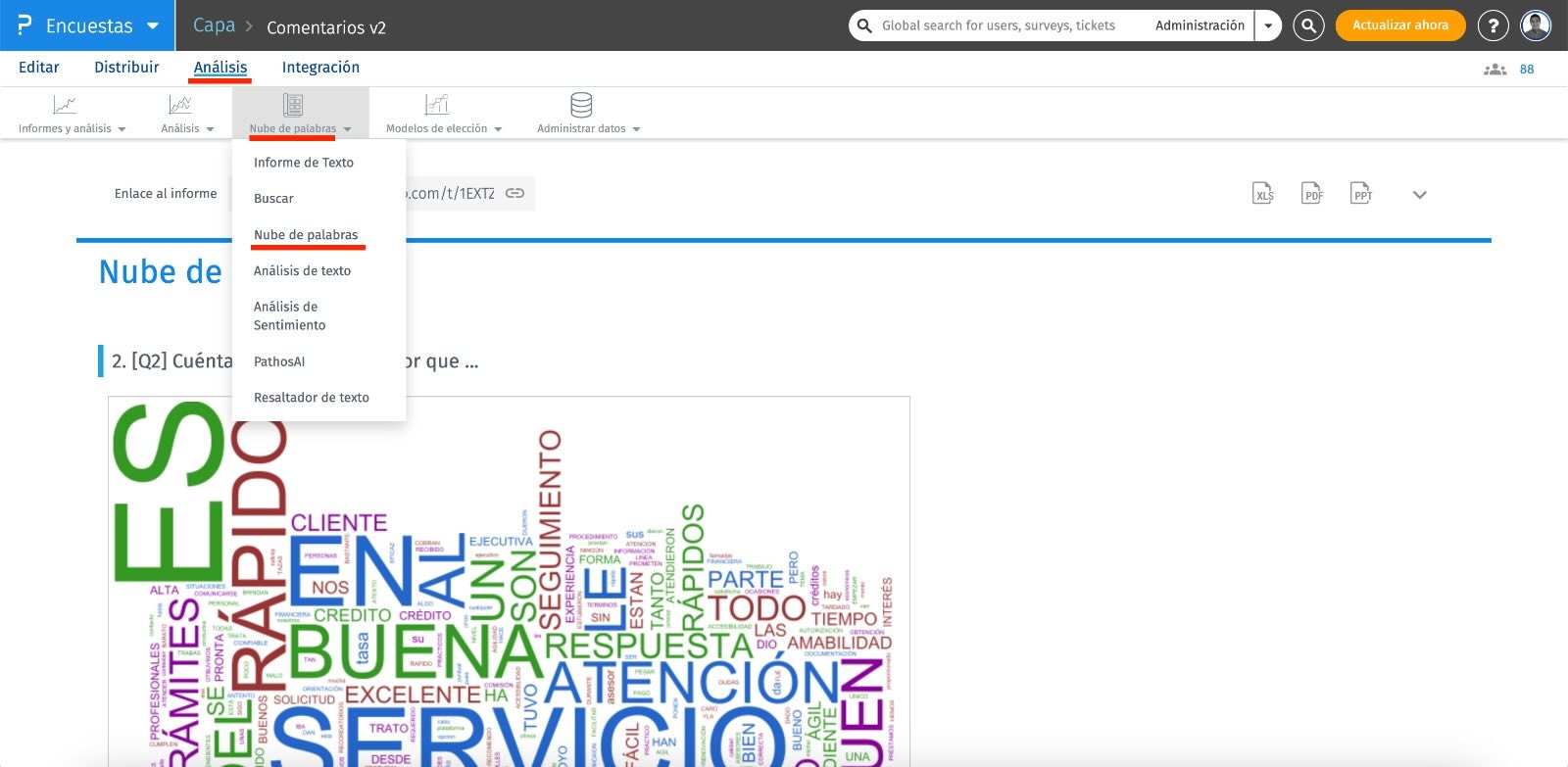Switch to the Análisis tab
This screenshot has height=767, width=1568.
[220, 68]
